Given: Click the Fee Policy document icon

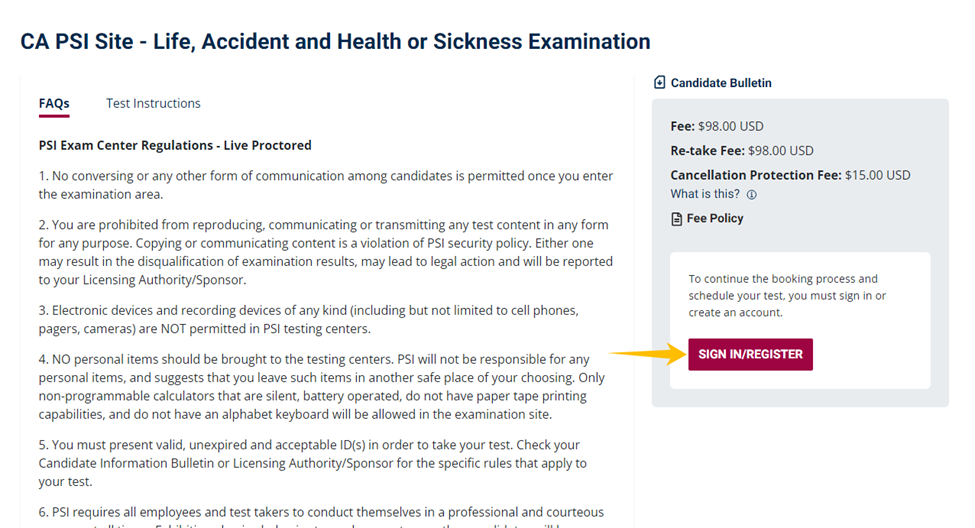Looking at the screenshot, I should point(677,219).
